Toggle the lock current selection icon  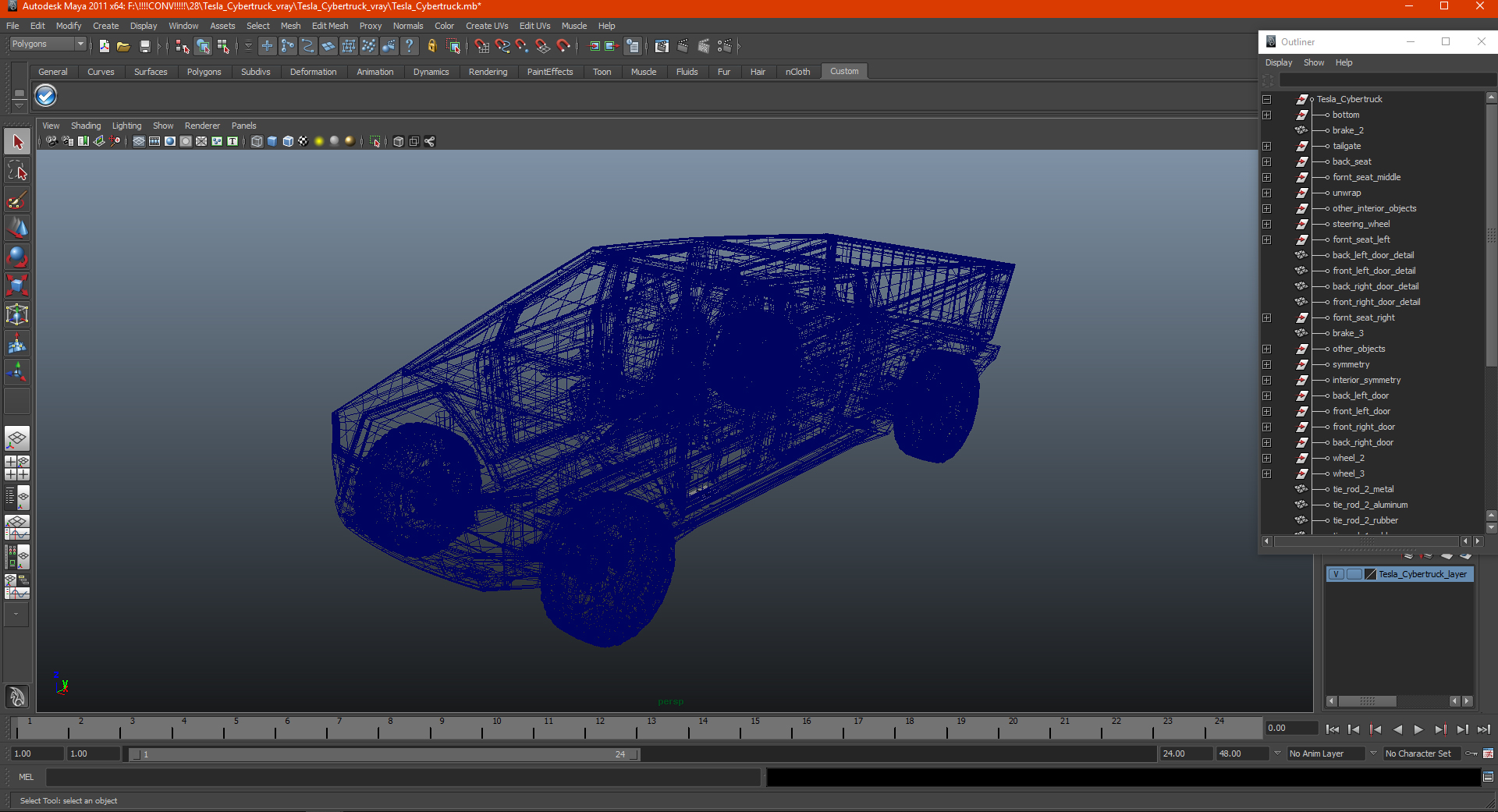pos(431,47)
